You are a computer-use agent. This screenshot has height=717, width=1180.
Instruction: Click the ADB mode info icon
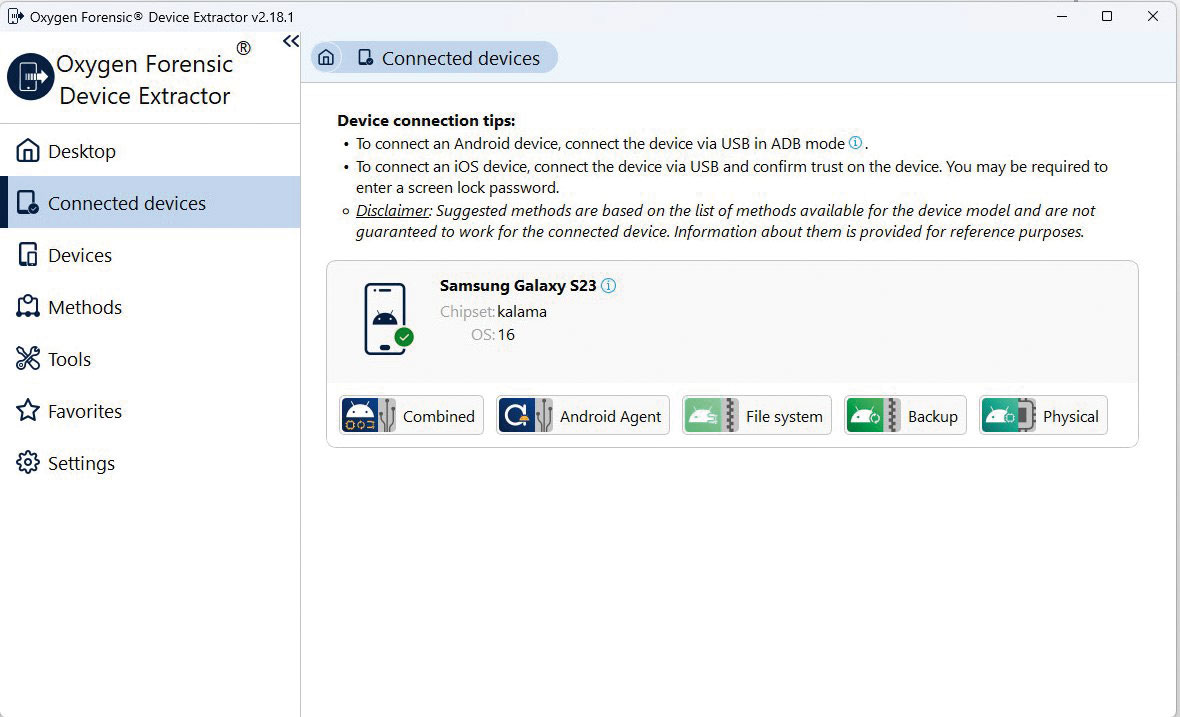click(855, 143)
